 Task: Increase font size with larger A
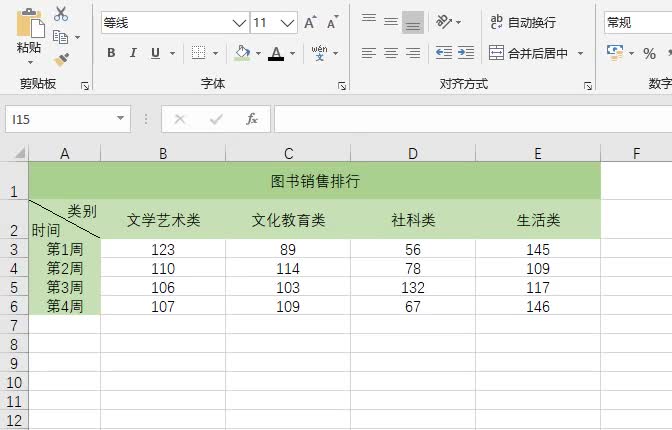(310, 22)
